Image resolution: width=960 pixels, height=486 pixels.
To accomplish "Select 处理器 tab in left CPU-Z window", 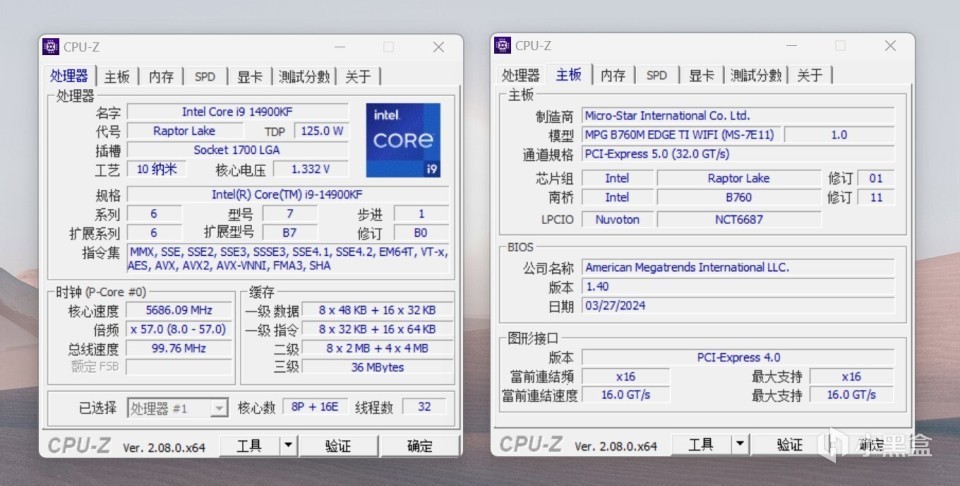I will pyautogui.click(x=69, y=76).
